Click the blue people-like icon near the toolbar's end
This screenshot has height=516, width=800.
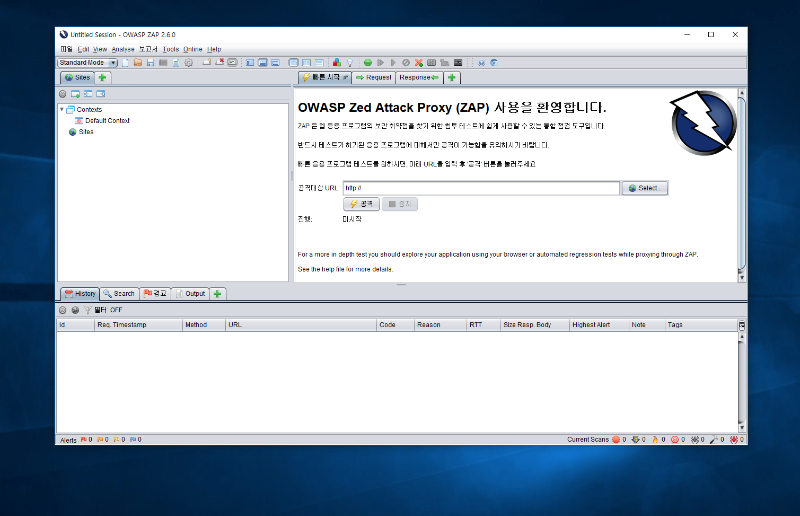tap(481, 63)
